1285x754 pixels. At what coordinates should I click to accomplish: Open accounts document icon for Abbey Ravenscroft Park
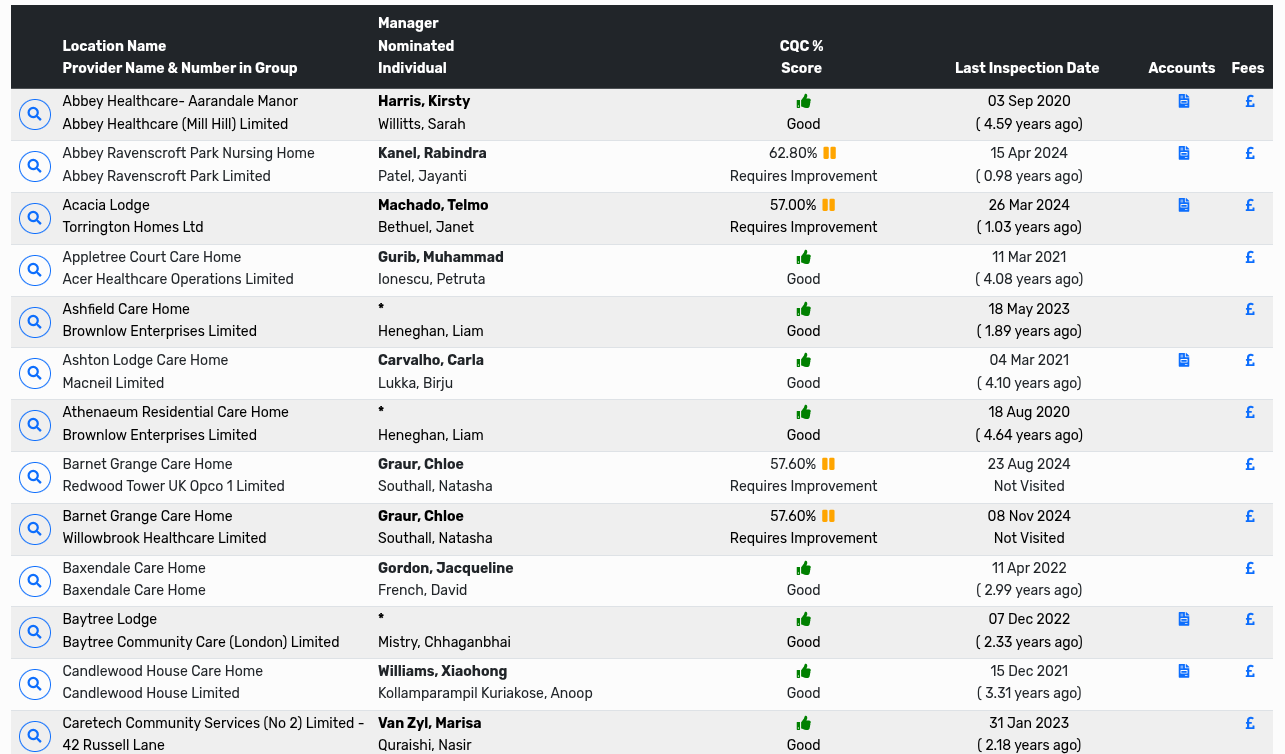pos(1184,153)
